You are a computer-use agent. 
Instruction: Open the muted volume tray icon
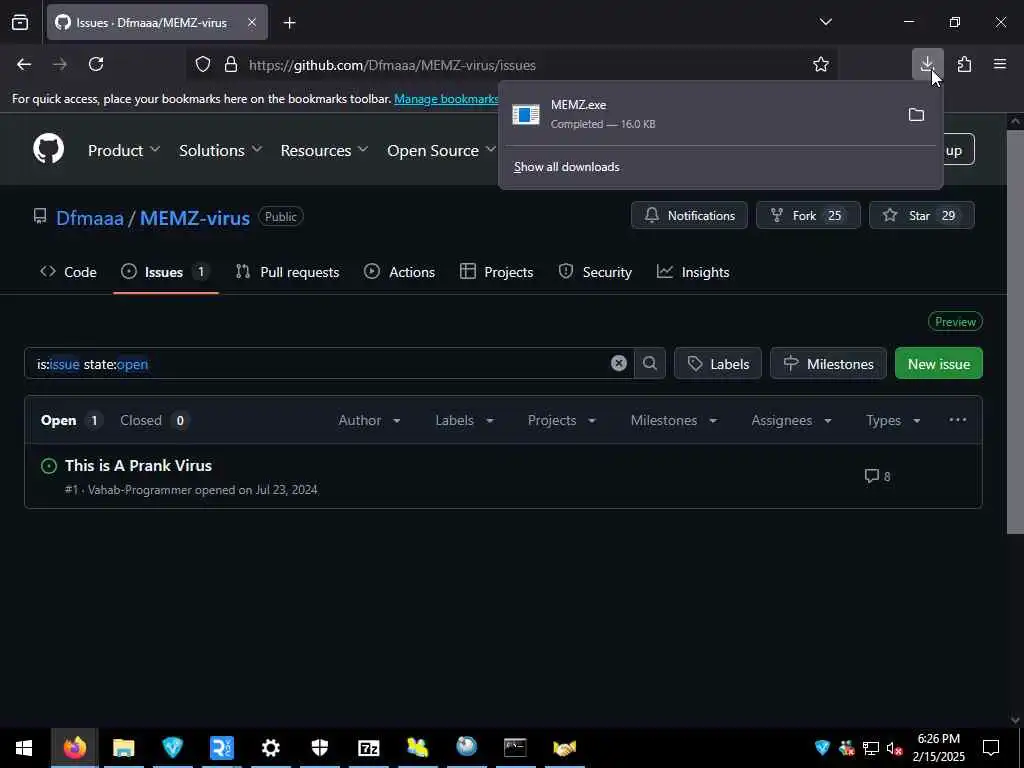[x=894, y=748]
